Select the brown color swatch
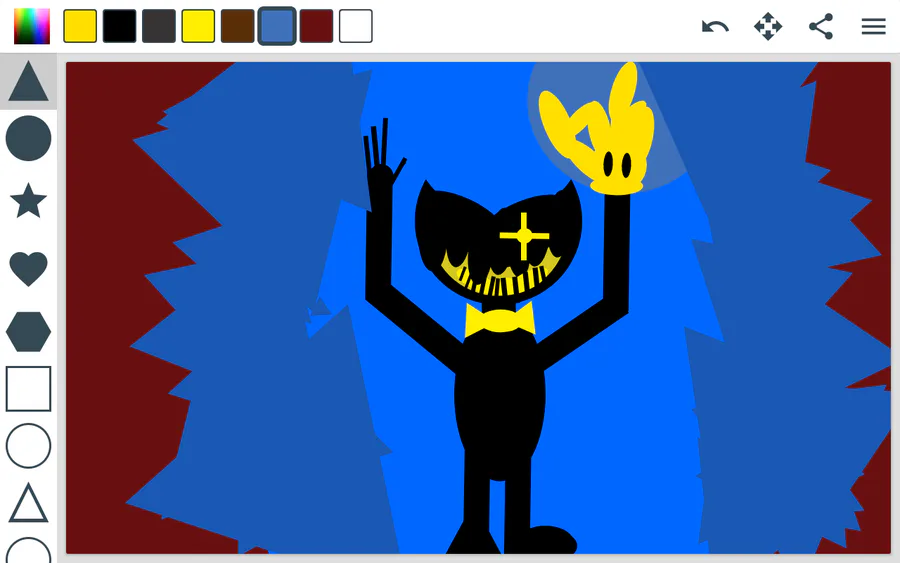Image resolution: width=900 pixels, height=563 pixels. (238, 26)
